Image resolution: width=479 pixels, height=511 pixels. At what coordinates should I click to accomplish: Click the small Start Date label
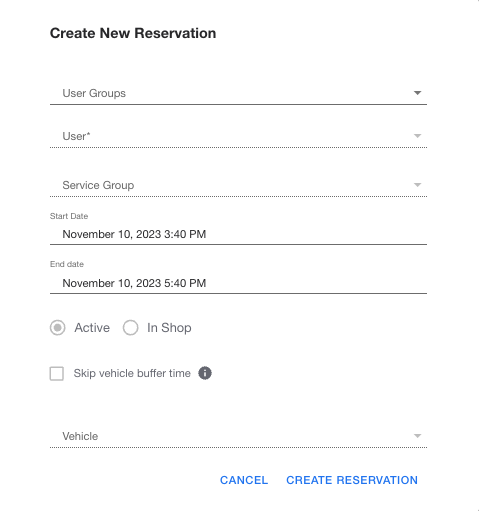coord(69,216)
